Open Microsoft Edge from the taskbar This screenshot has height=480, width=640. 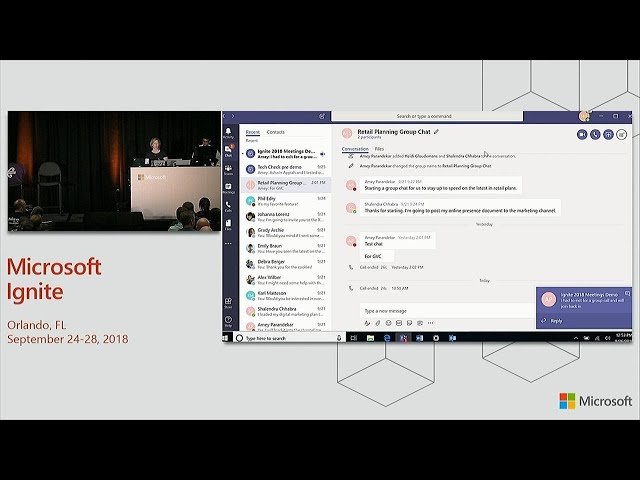tap(387, 338)
